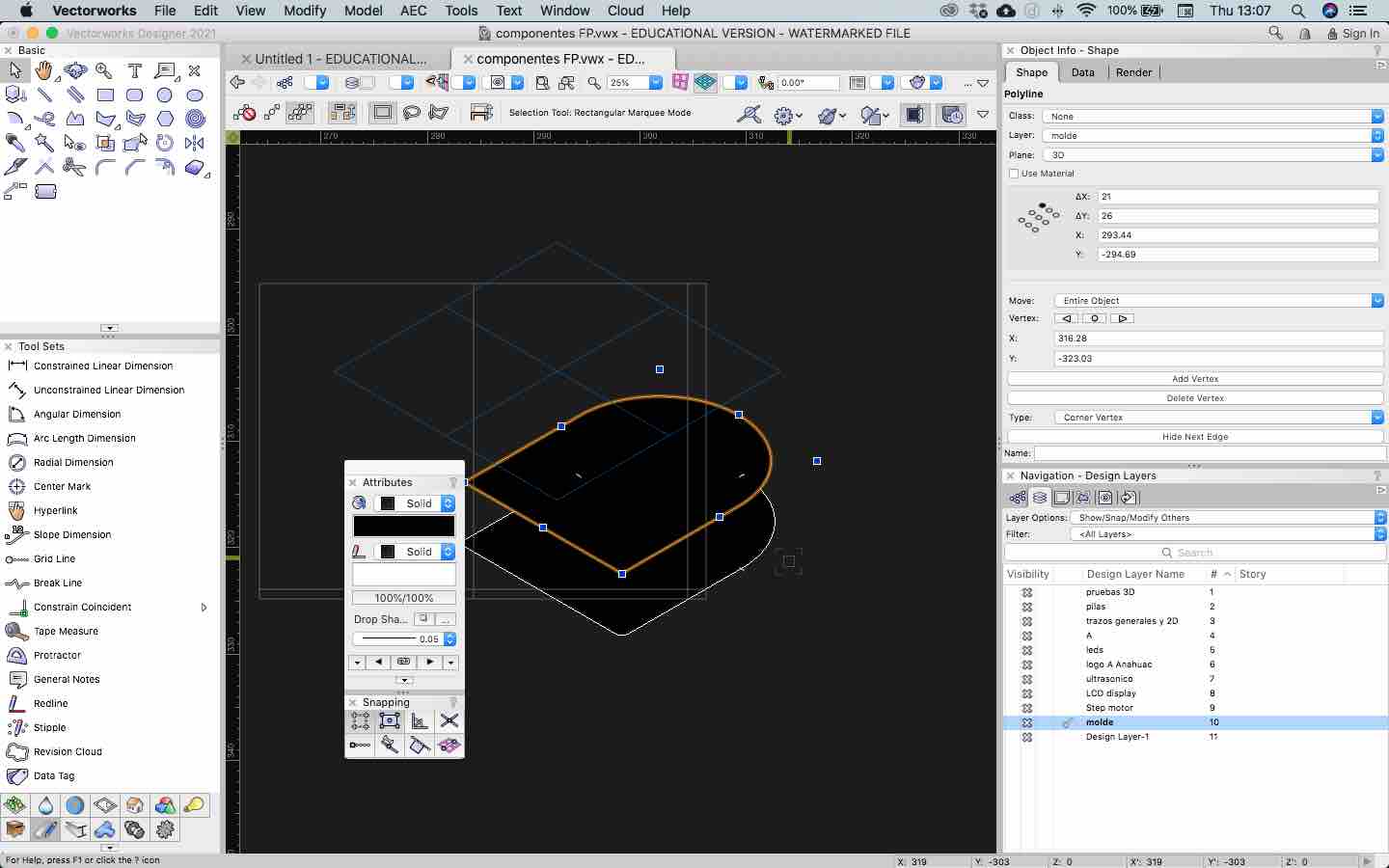Click the Delete Vertex button
Image resolution: width=1389 pixels, height=868 pixels.
pyautogui.click(x=1195, y=398)
